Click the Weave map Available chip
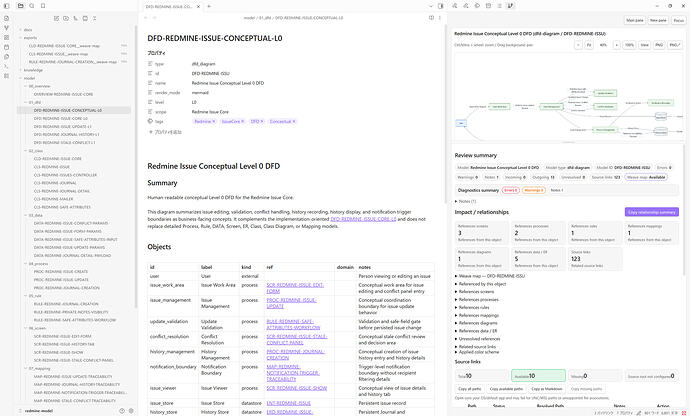Viewport: 690px width, 416px height. [646, 177]
